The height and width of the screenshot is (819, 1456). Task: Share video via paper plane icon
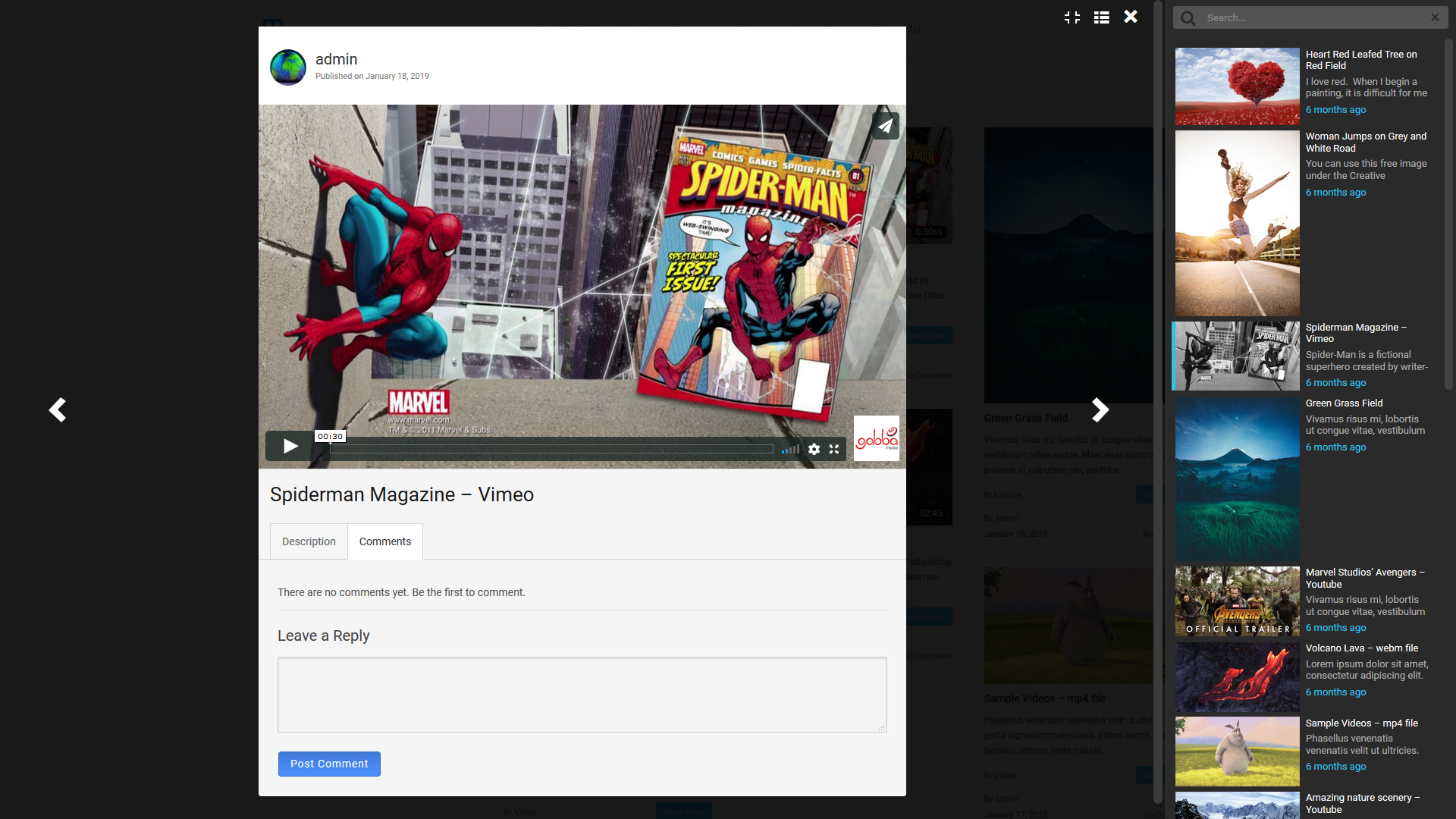pos(885,126)
